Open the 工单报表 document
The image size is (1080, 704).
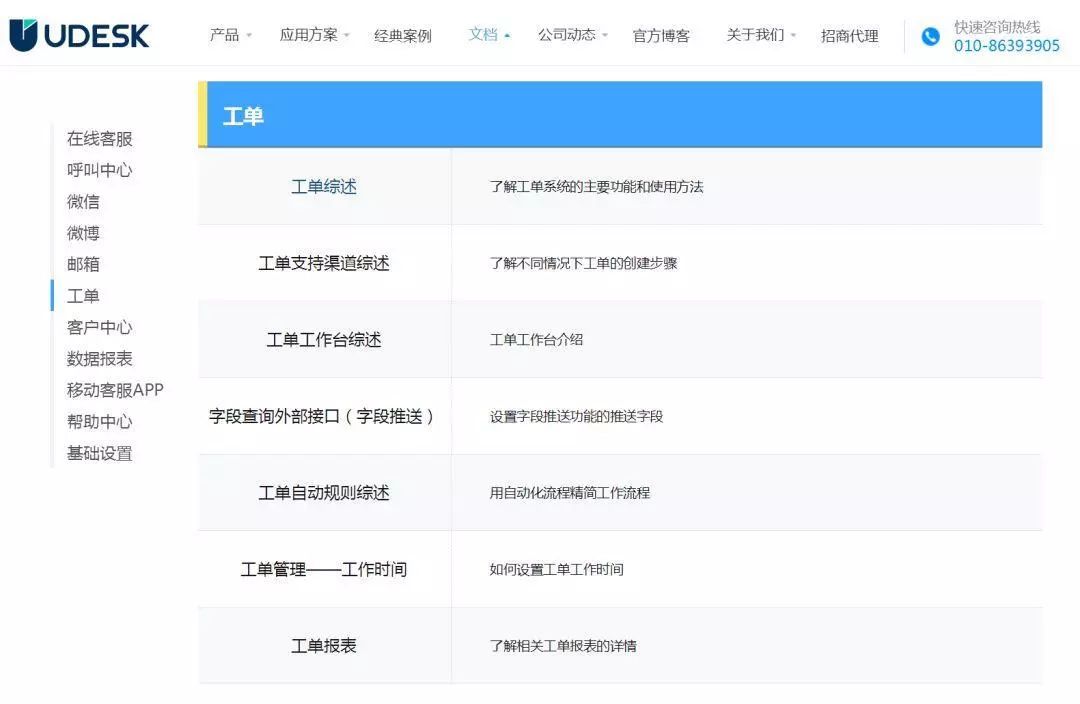pos(324,645)
